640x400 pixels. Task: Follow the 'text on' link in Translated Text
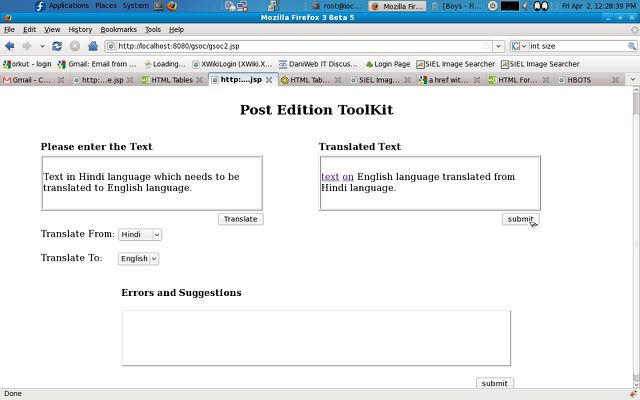(x=337, y=177)
